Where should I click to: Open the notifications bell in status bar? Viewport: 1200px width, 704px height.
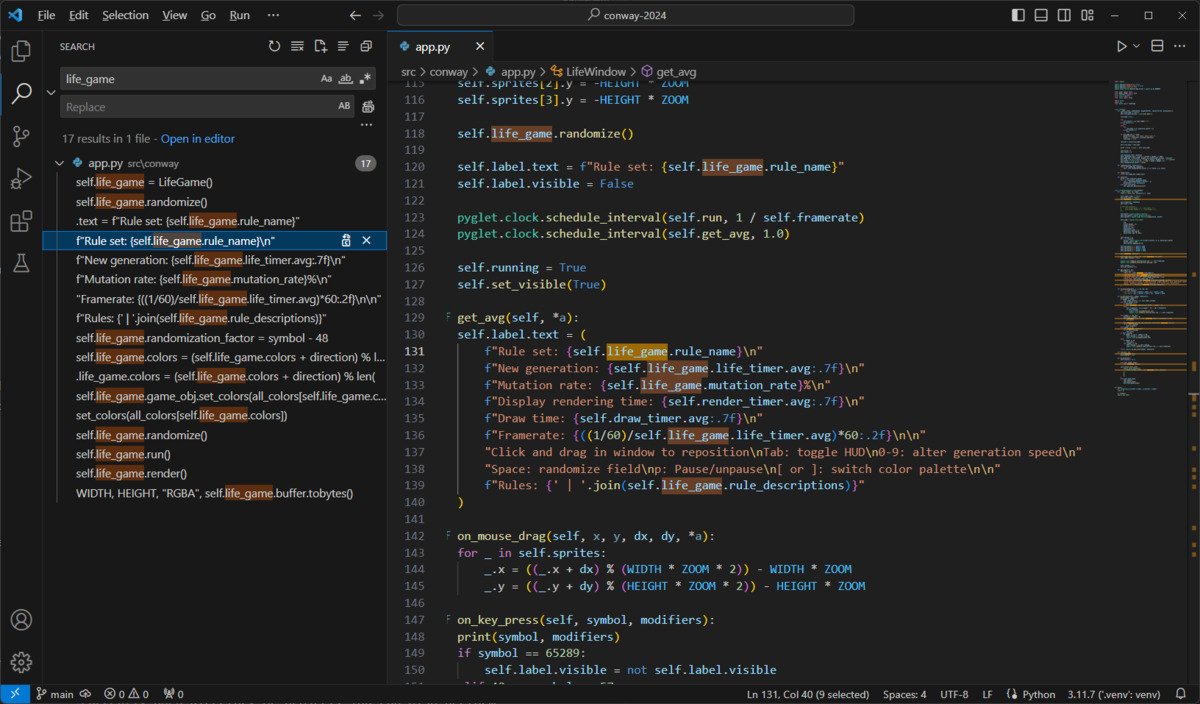(1182, 693)
